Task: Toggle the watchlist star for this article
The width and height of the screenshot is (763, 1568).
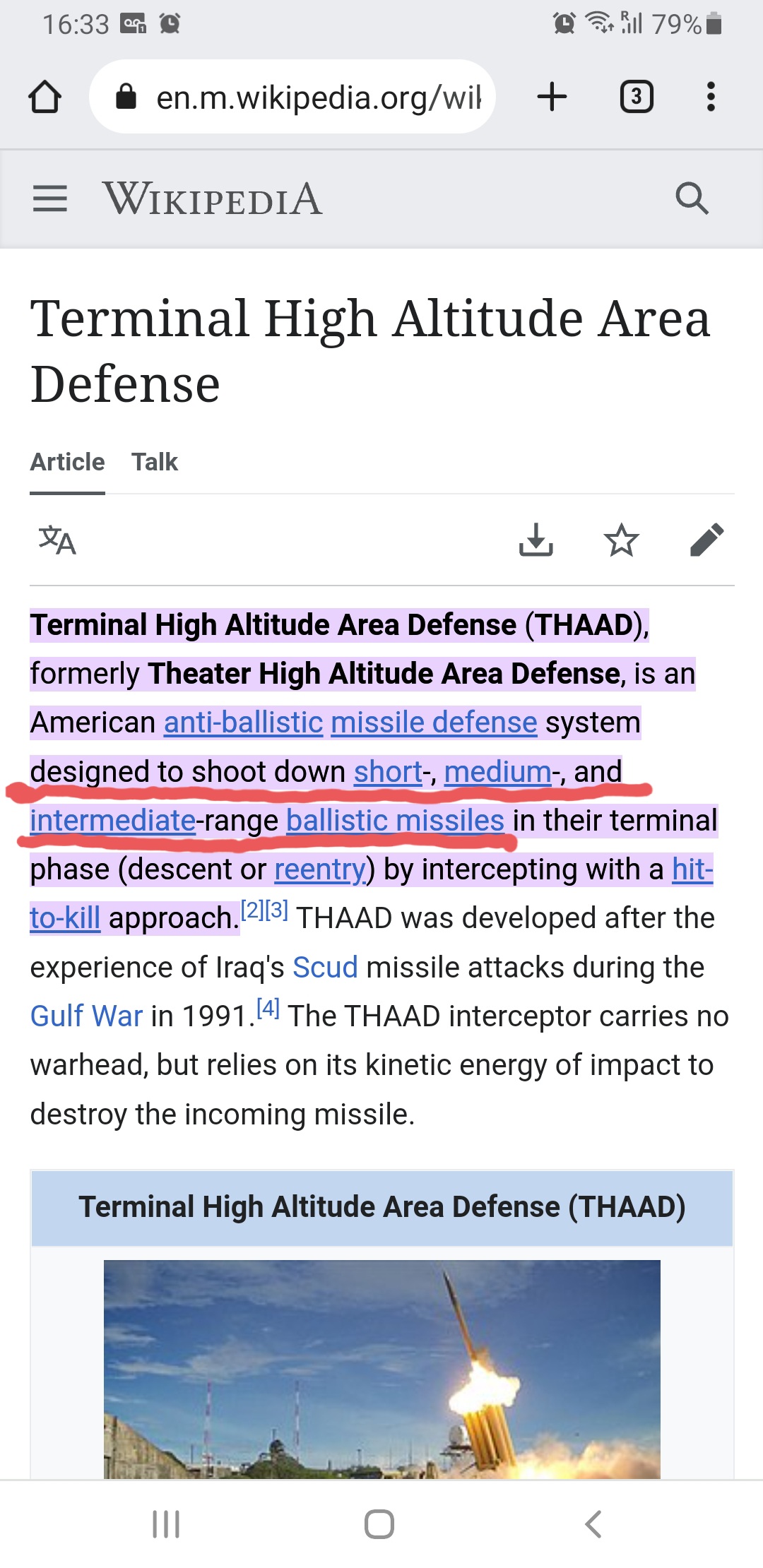Action: tap(622, 540)
